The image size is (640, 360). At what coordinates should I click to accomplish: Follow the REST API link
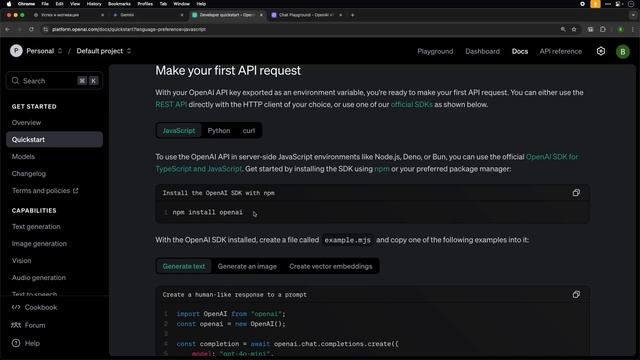pos(171,104)
